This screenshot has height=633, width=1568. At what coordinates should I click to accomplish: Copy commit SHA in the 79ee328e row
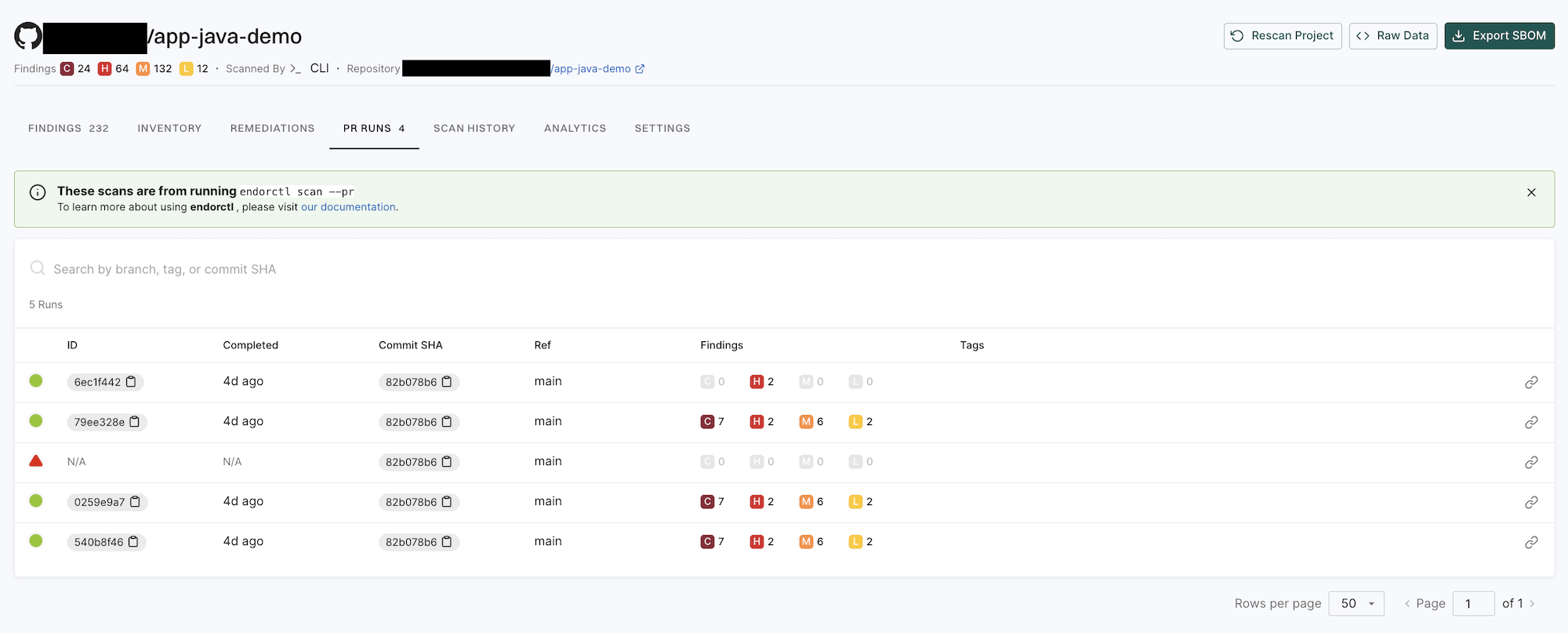[x=447, y=422]
